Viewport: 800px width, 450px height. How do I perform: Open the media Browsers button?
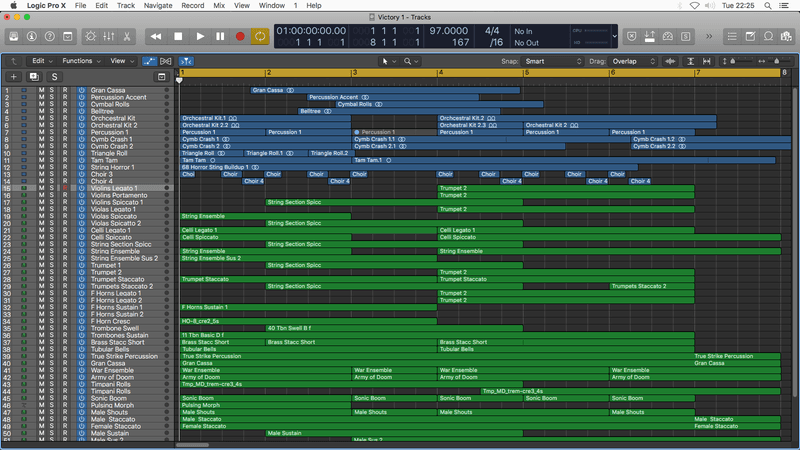(x=786, y=36)
